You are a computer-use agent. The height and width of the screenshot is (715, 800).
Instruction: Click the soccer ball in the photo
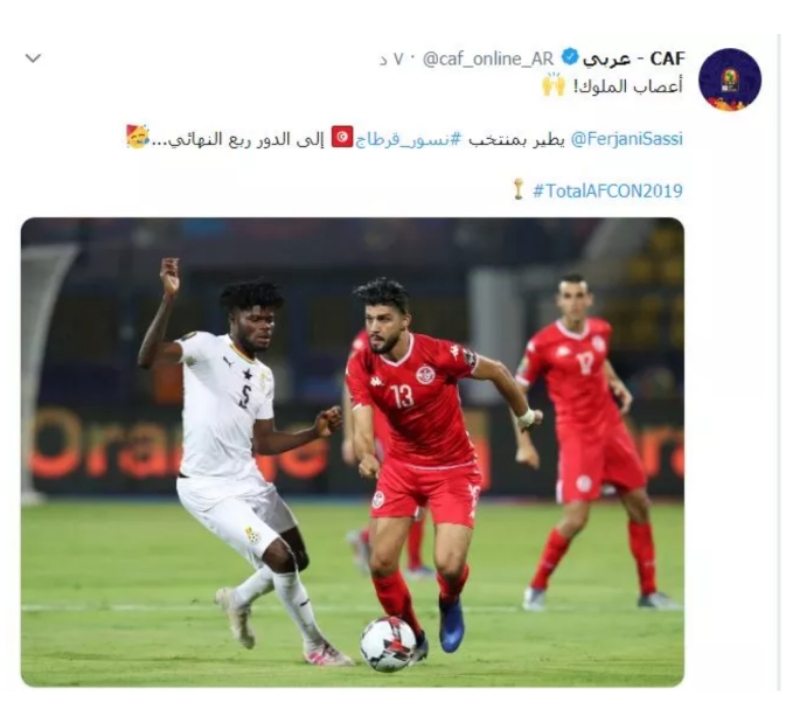[x=388, y=644]
